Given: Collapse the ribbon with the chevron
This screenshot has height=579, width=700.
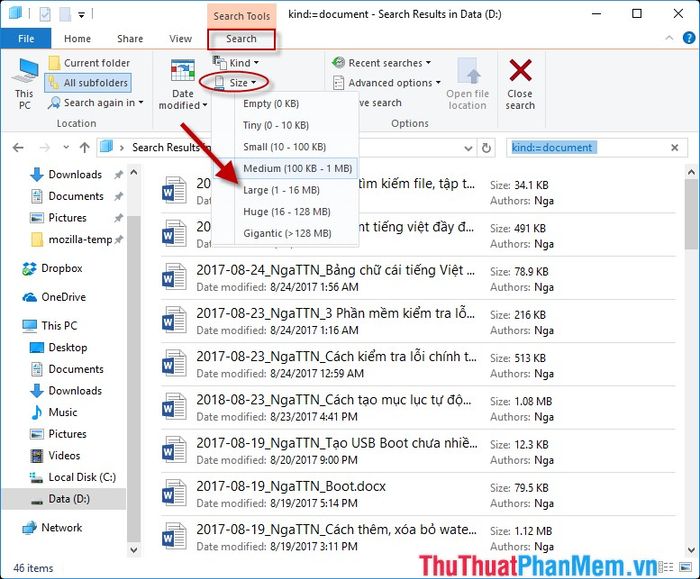Looking at the screenshot, I should [669, 38].
